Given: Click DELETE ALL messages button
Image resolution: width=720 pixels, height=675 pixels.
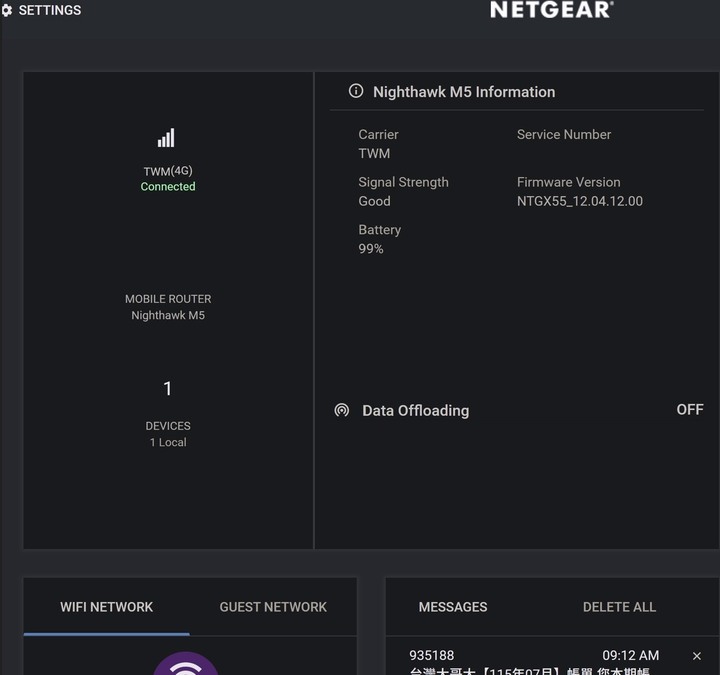Looking at the screenshot, I should tap(619, 607).
